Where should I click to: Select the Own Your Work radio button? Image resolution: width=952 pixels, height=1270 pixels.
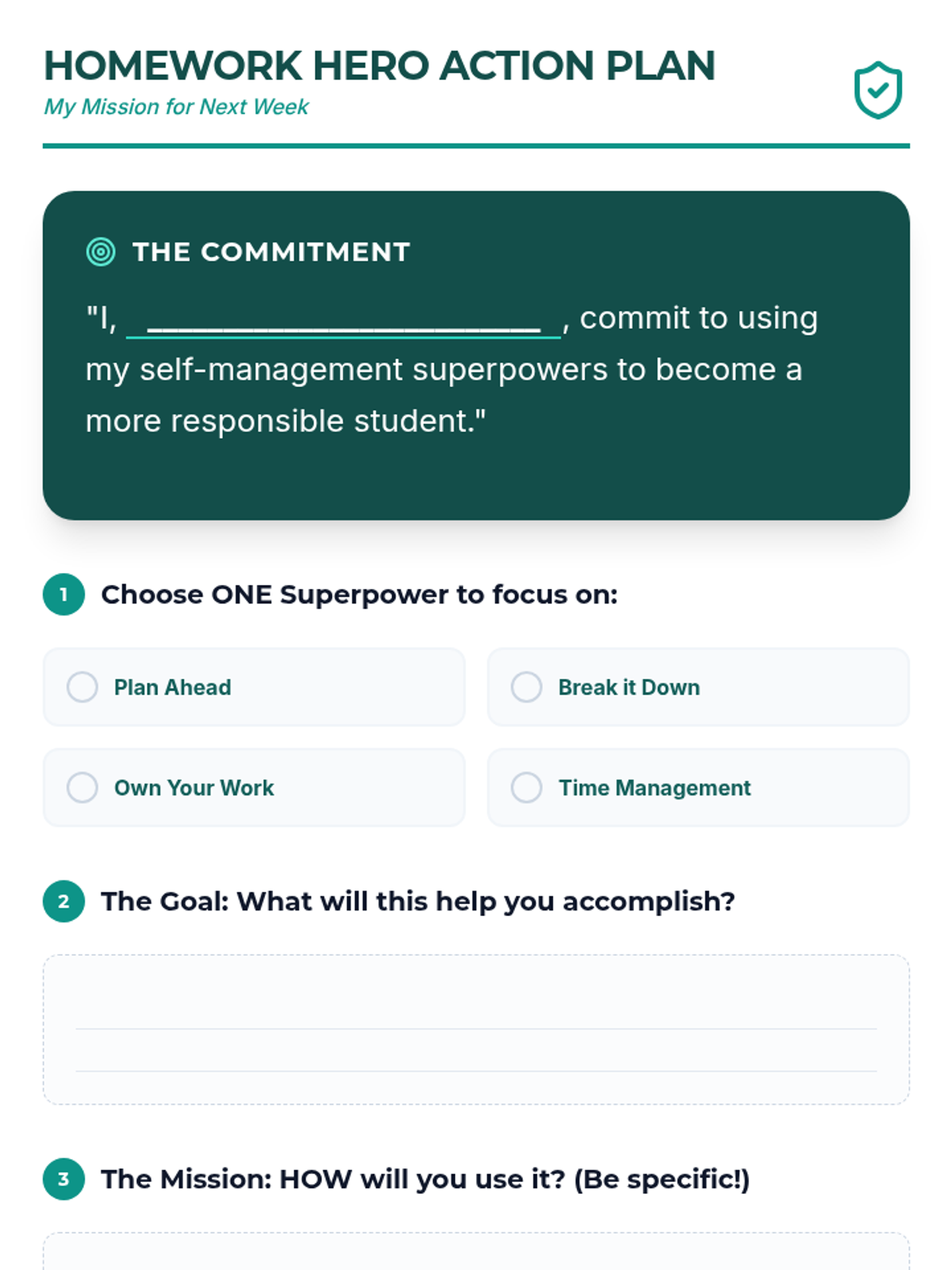83,788
